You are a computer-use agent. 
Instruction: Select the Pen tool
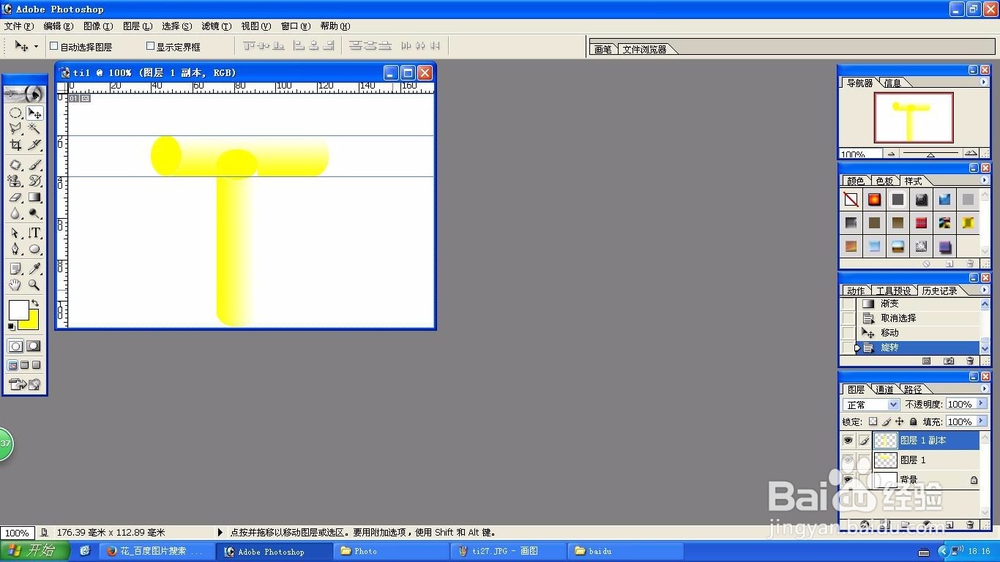pos(15,249)
